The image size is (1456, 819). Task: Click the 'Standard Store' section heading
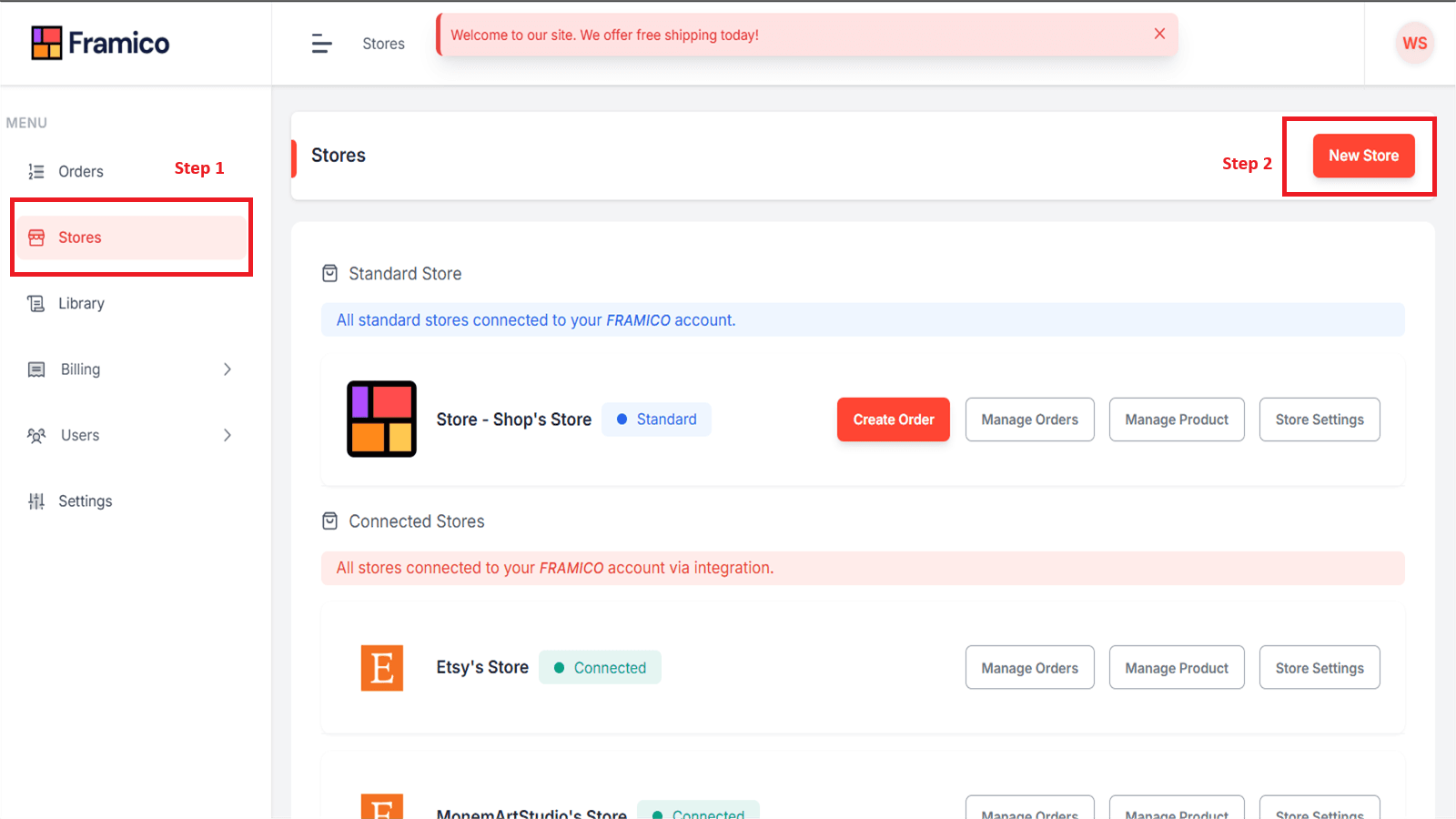(405, 274)
